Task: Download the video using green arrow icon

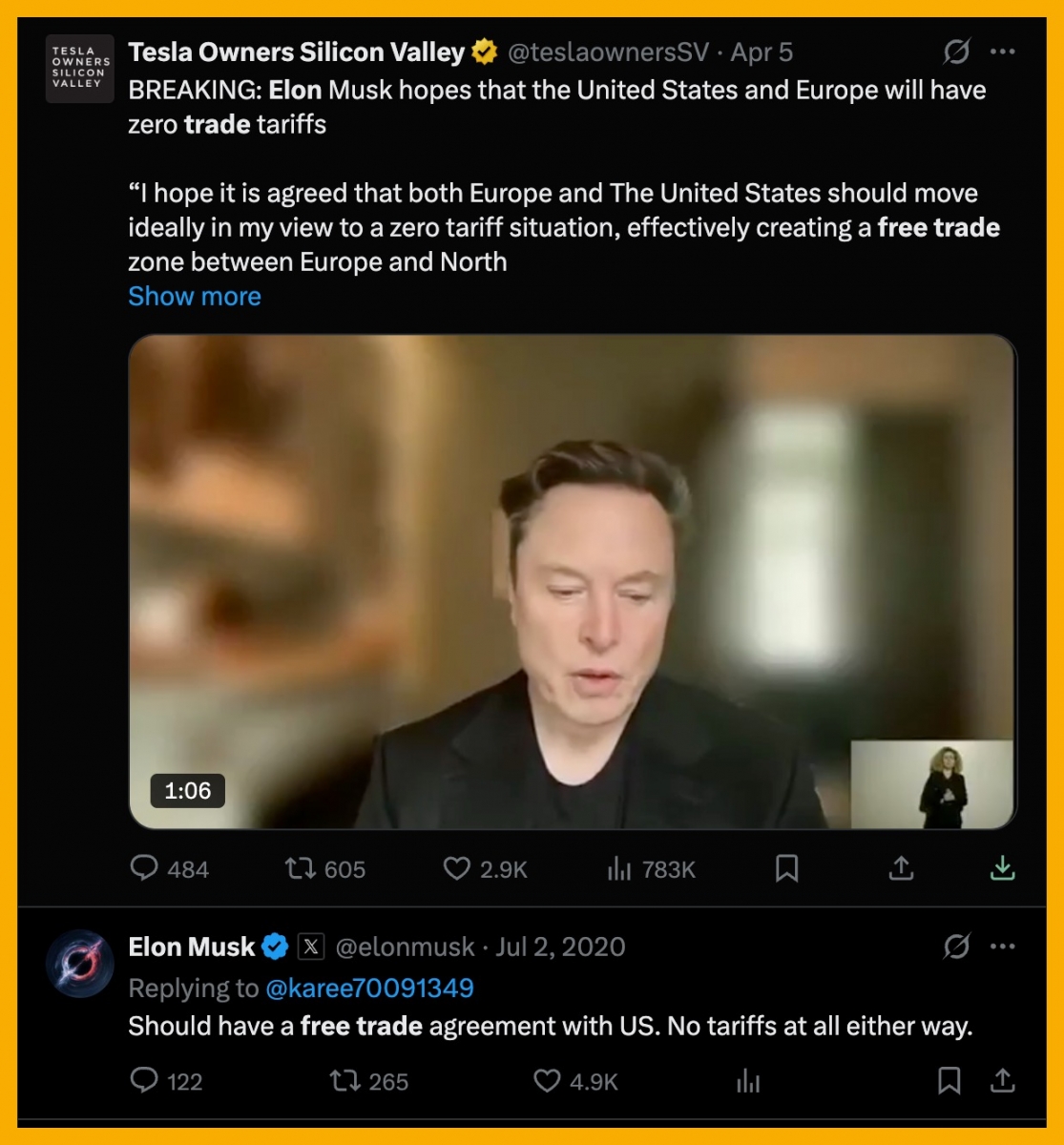Action: (1002, 867)
